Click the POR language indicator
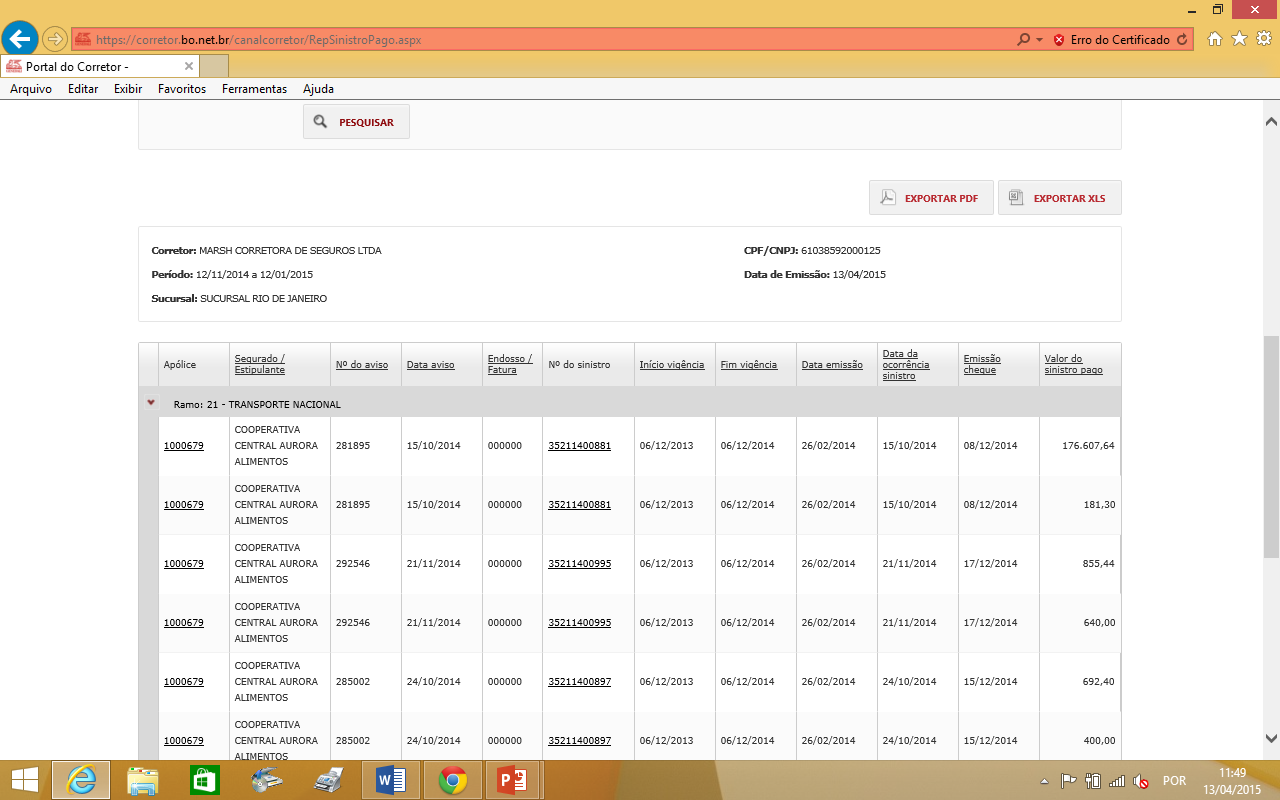This screenshot has height=800, width=1280. (x=1174, y=781)
